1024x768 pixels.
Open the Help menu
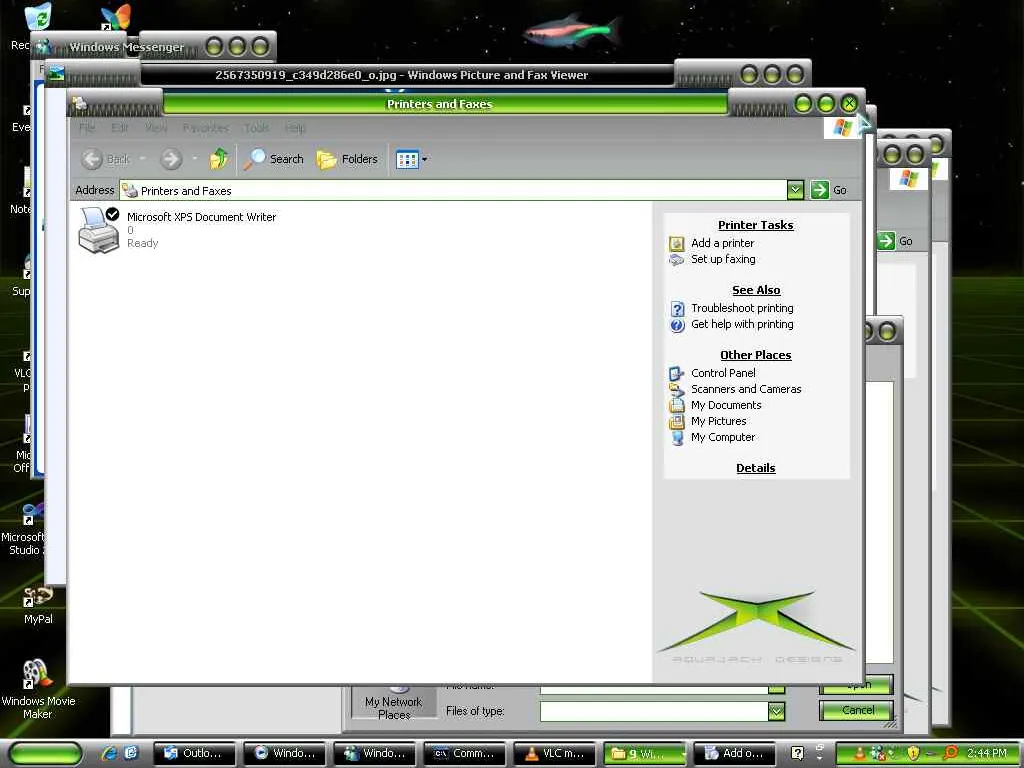295,128
